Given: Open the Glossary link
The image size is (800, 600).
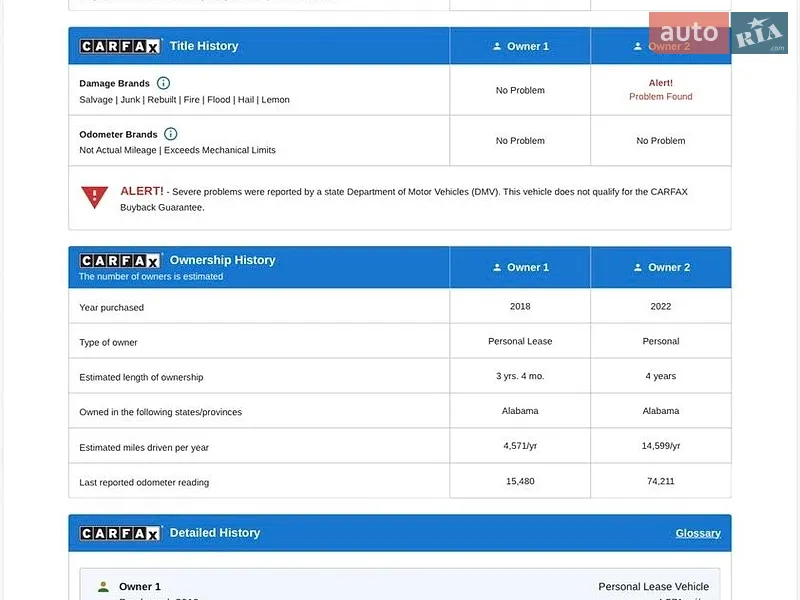Looking at the screenshot, I should pos(698,533).
